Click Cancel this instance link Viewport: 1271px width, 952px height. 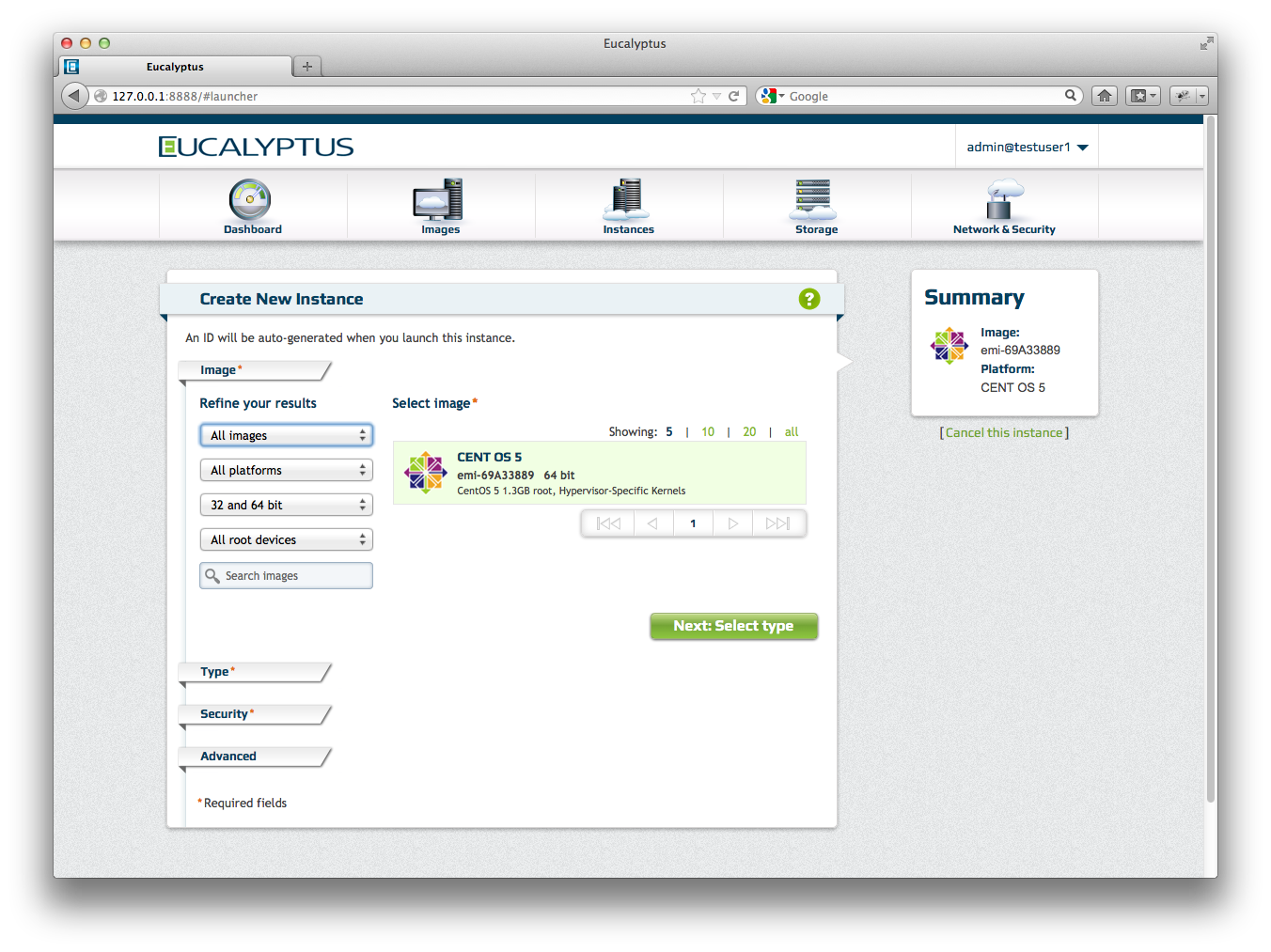click(x=1004, y=433)
